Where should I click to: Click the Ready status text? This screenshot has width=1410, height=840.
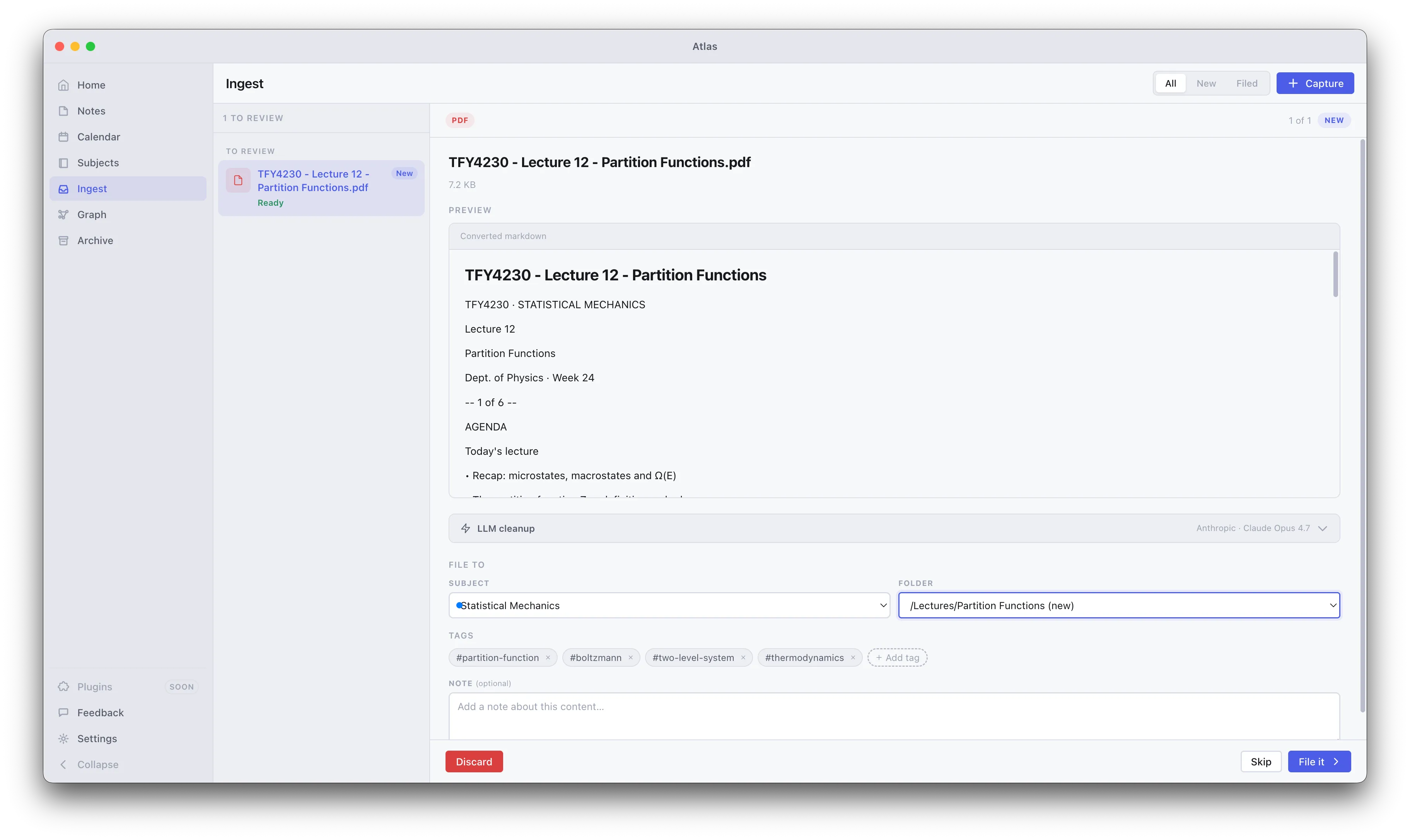(x=271, y=203)
